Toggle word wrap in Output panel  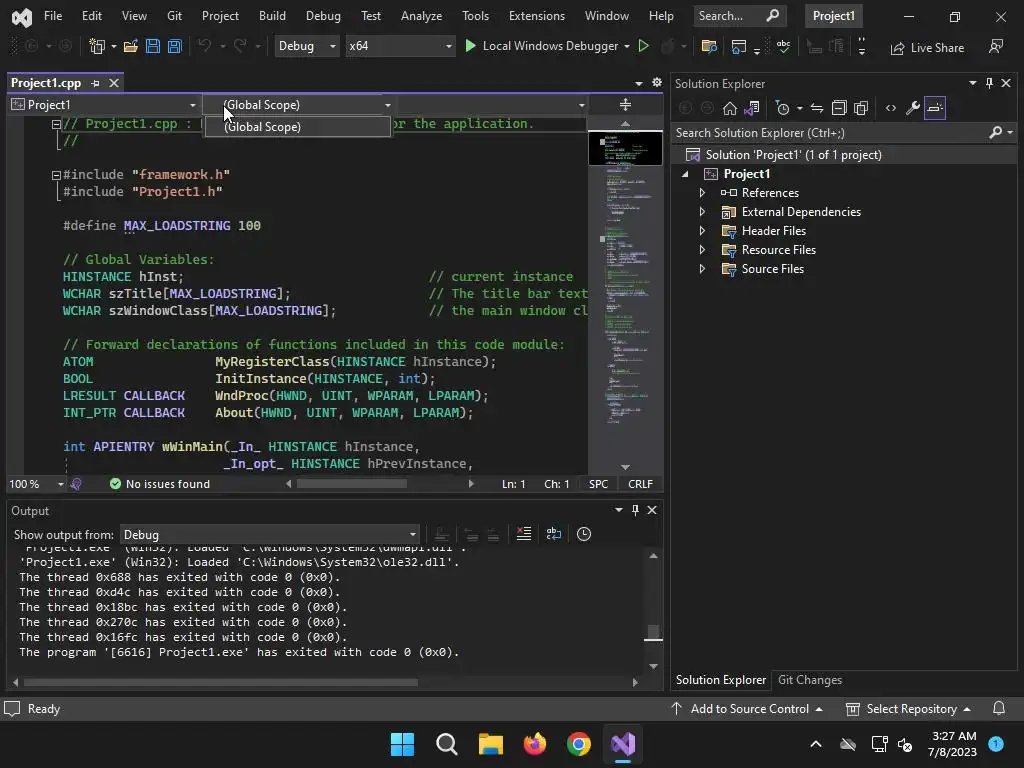[x=554, y=534]
